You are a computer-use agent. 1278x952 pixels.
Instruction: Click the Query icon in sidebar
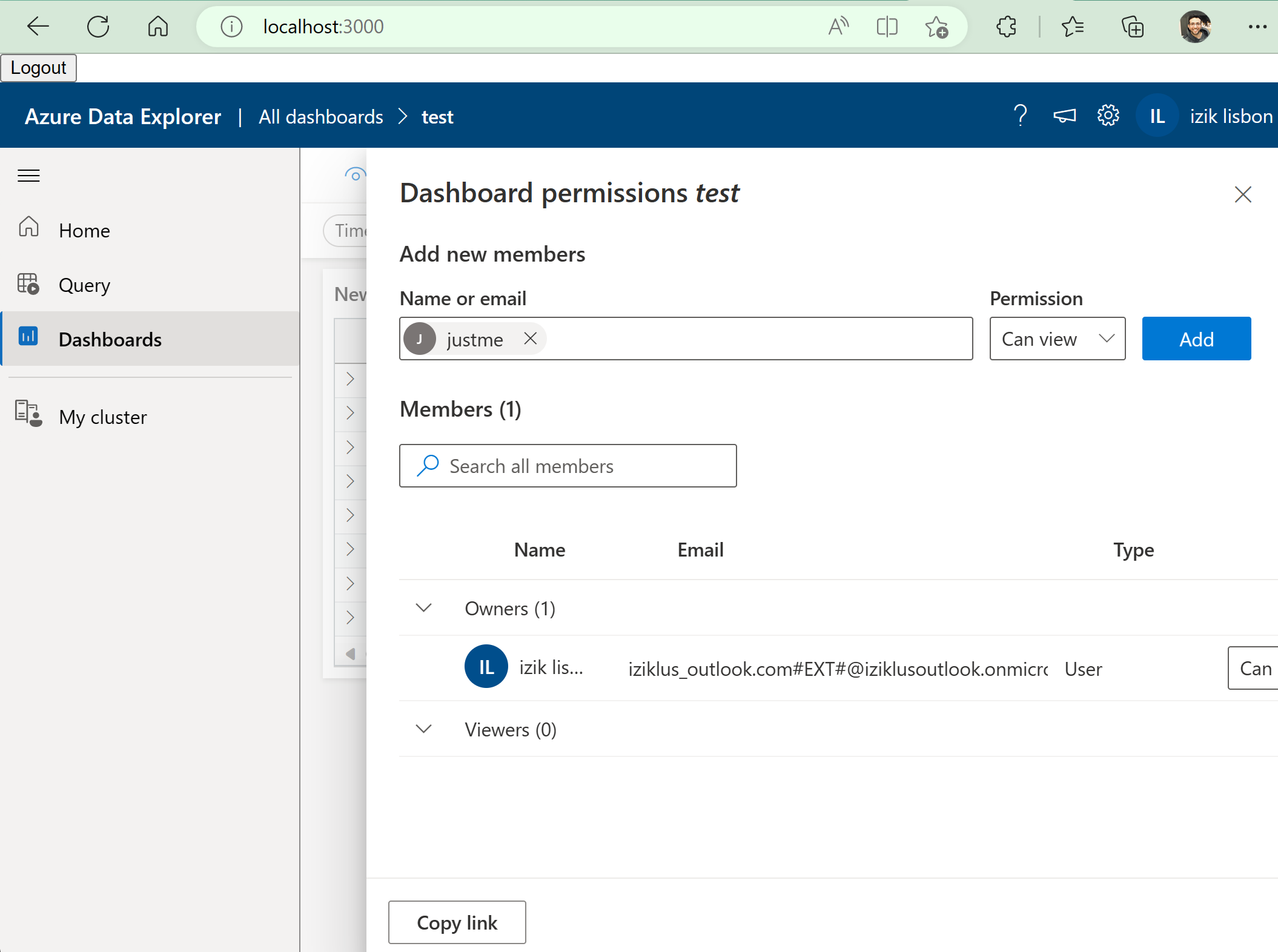point(28,284)
